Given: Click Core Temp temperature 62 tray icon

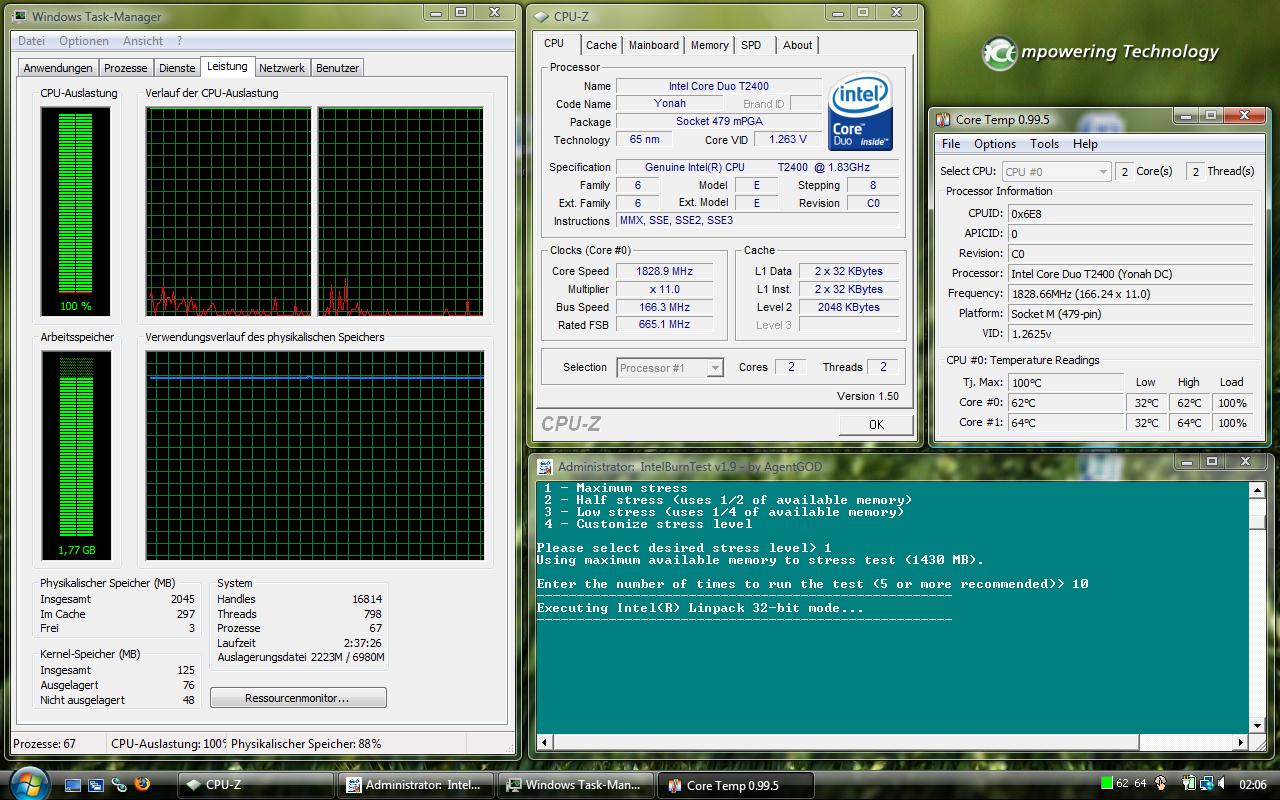Looking at the screenshot, I should coord(1123,784).
